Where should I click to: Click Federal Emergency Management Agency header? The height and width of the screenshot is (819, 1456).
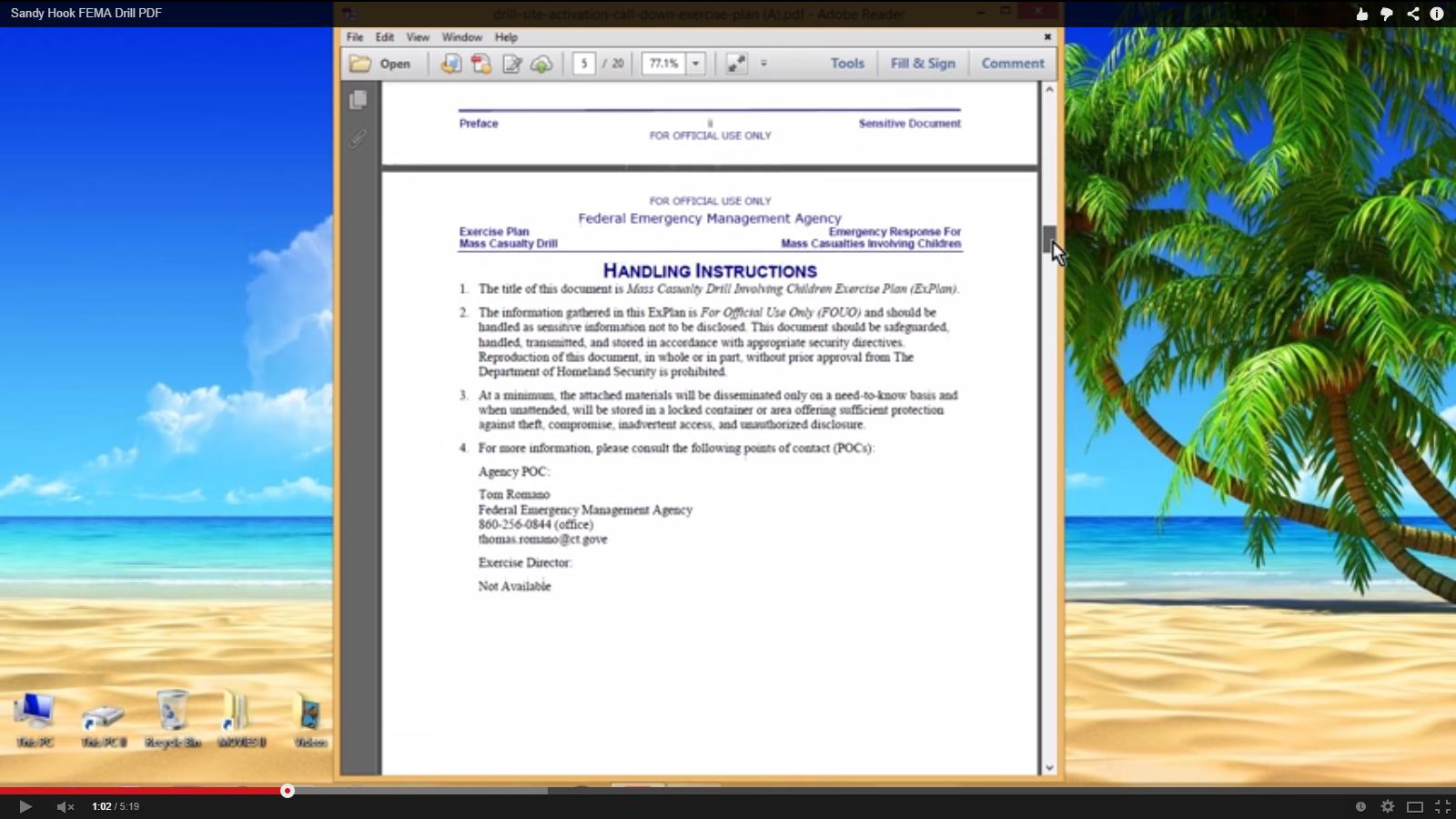click(710, 218)
